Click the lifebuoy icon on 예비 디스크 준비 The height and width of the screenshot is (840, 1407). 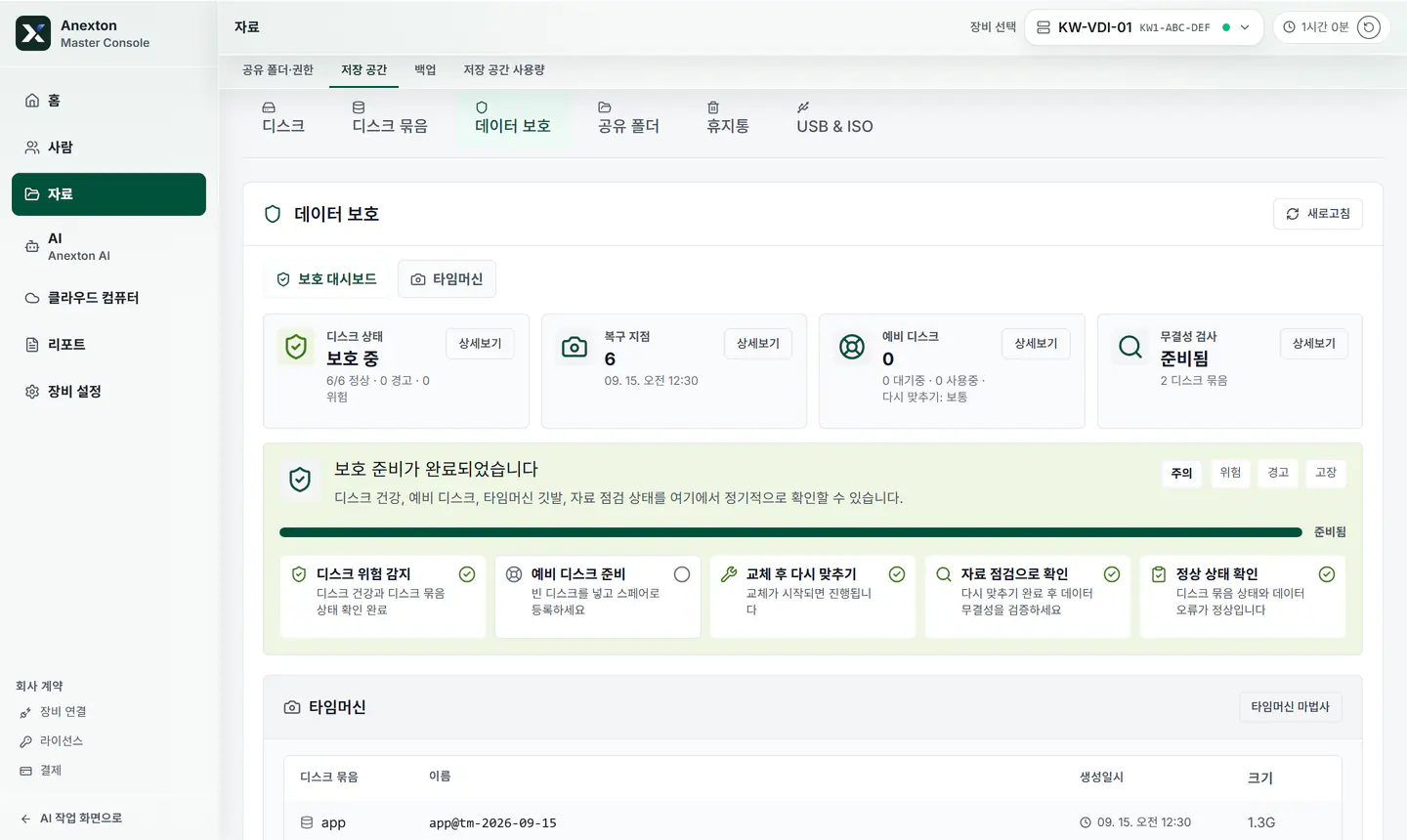(514, 574)
